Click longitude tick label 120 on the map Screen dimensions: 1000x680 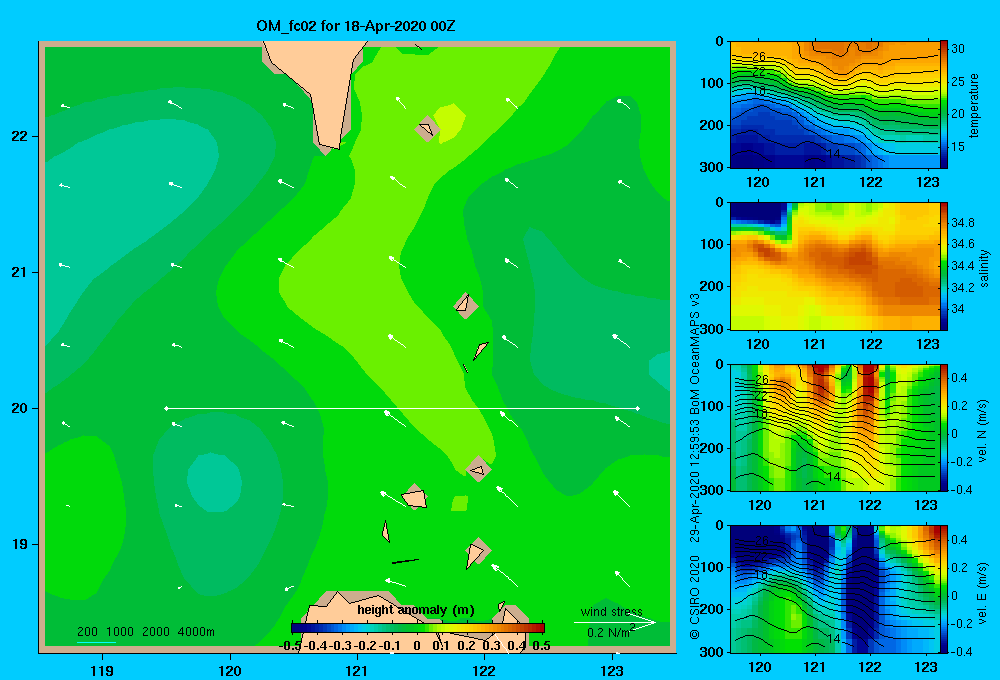tap(230, 670)
